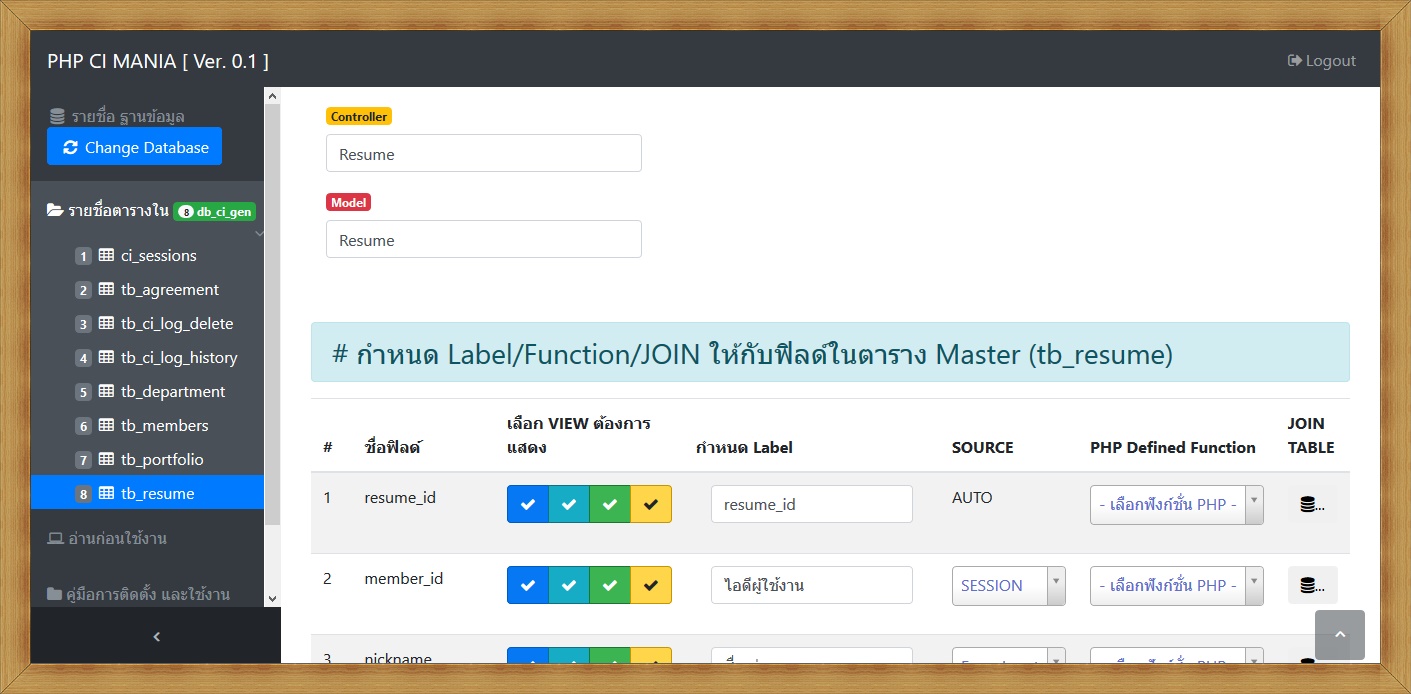Click table grid icon beside ci_sessions
The height and width of the screenshot is (694, 1411).
106,255
